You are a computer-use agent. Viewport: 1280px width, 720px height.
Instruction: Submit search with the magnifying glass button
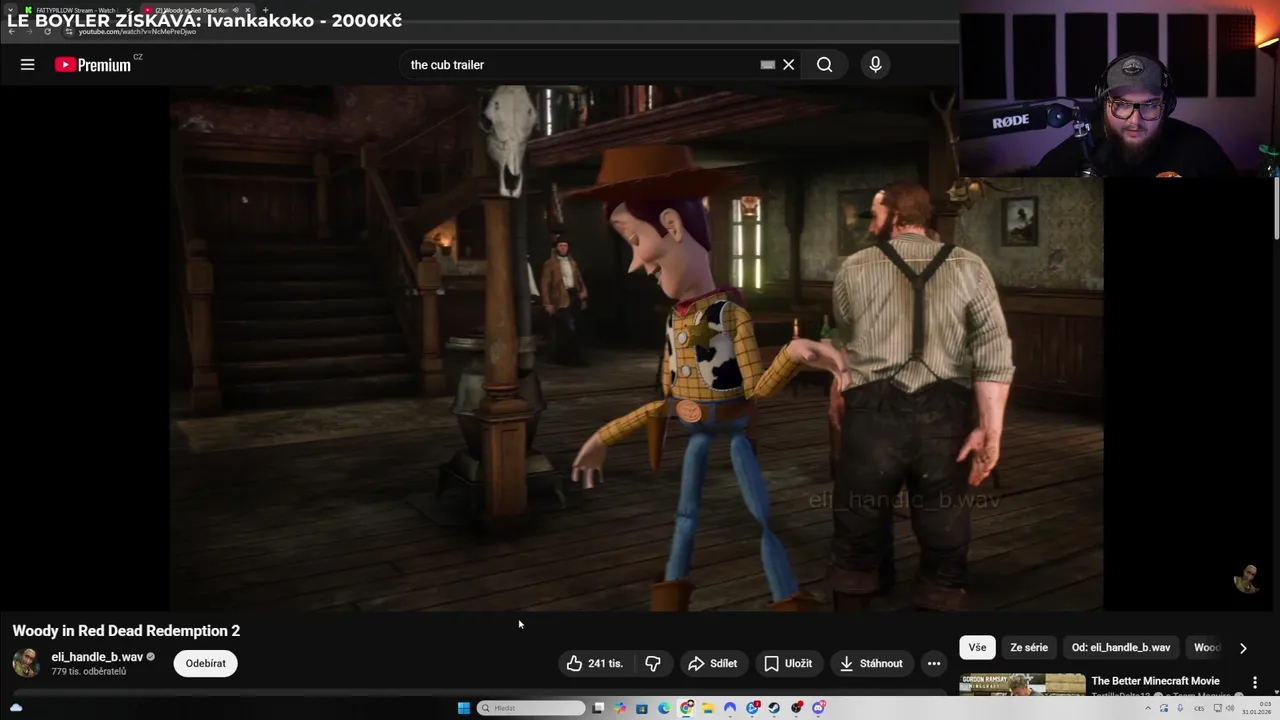tap(824, 65)
